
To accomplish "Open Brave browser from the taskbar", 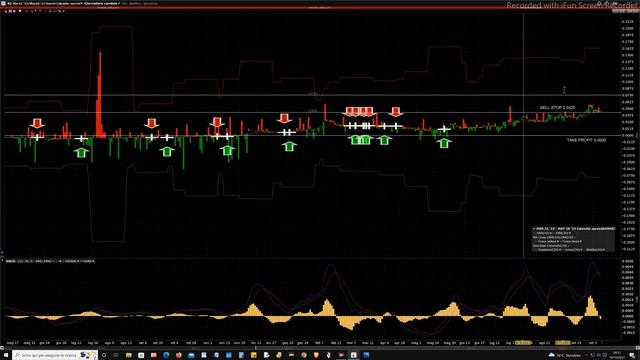I will point(316,355).
